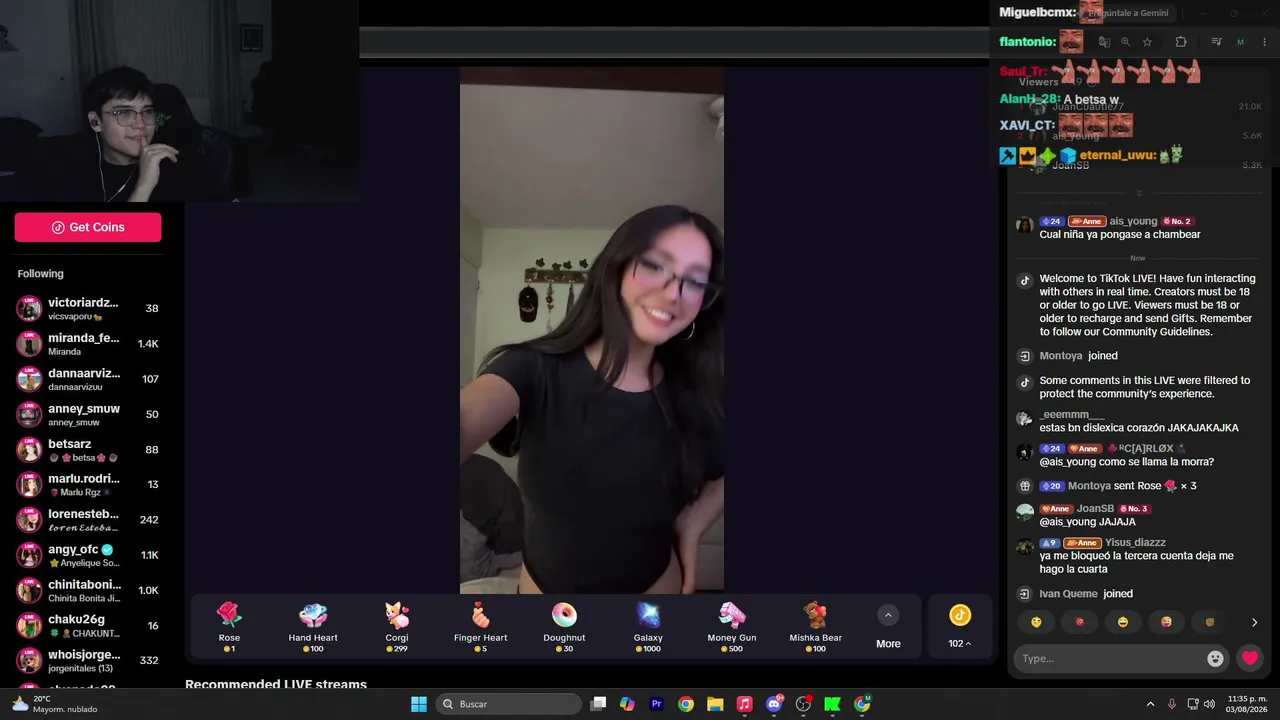
Task: Select chaku26g in the Following list
Action: (88, 625)
